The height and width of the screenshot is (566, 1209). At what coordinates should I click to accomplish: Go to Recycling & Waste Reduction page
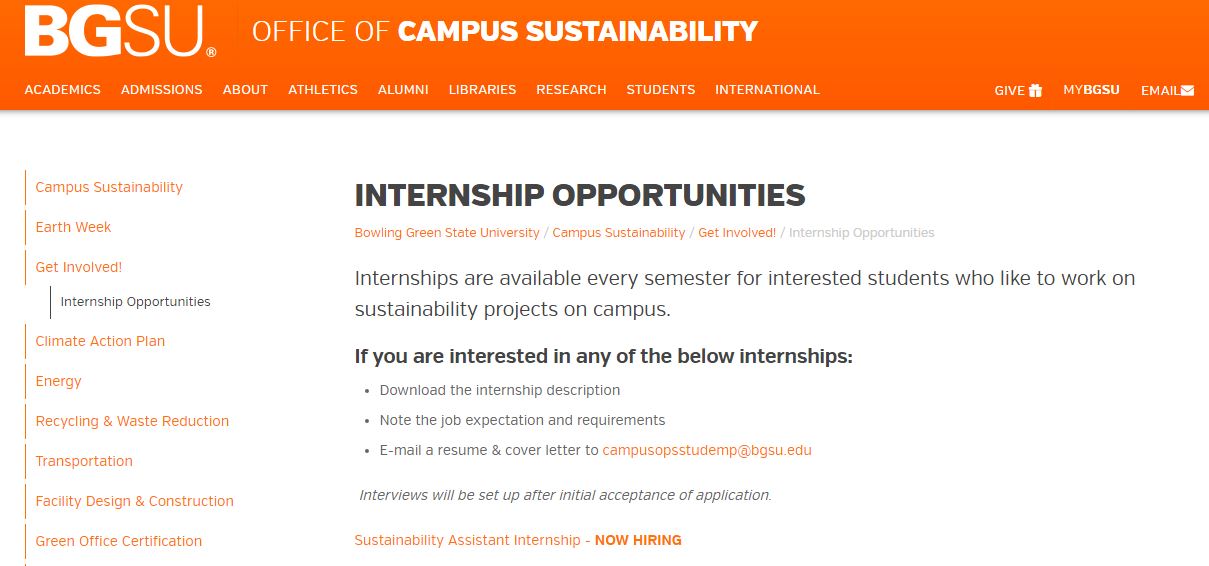(x=132, y=421)
